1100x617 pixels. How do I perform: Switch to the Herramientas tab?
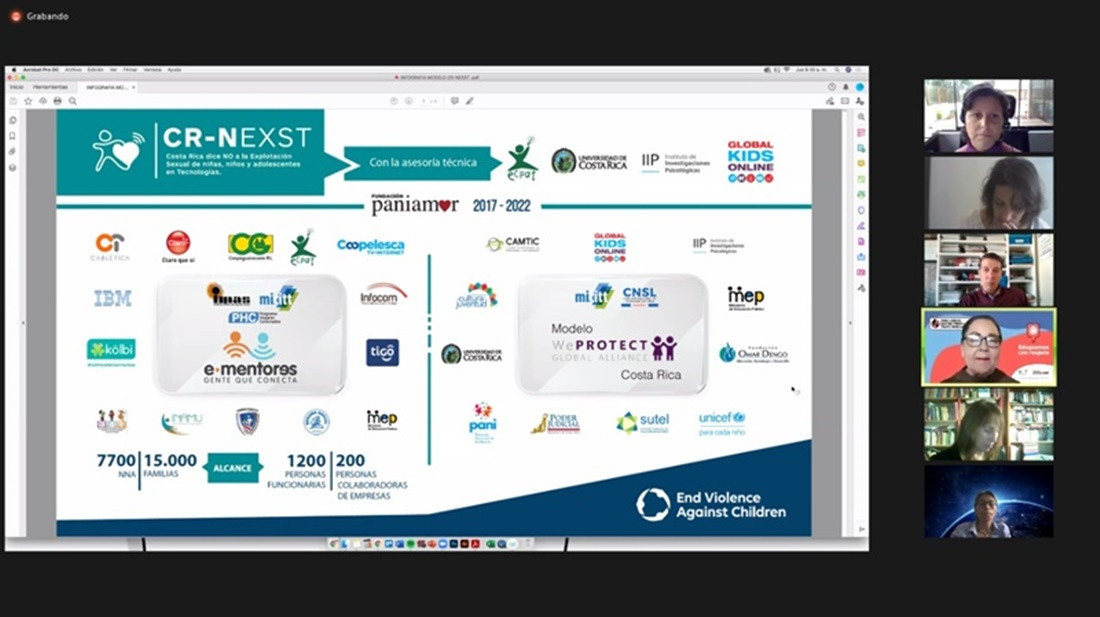point(51,87)
